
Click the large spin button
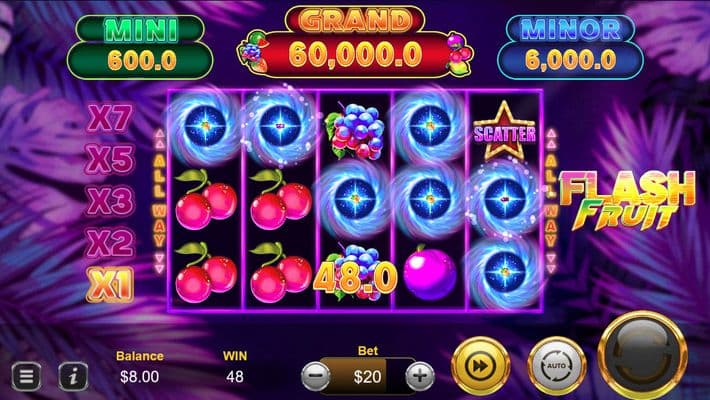pos(642,356)
